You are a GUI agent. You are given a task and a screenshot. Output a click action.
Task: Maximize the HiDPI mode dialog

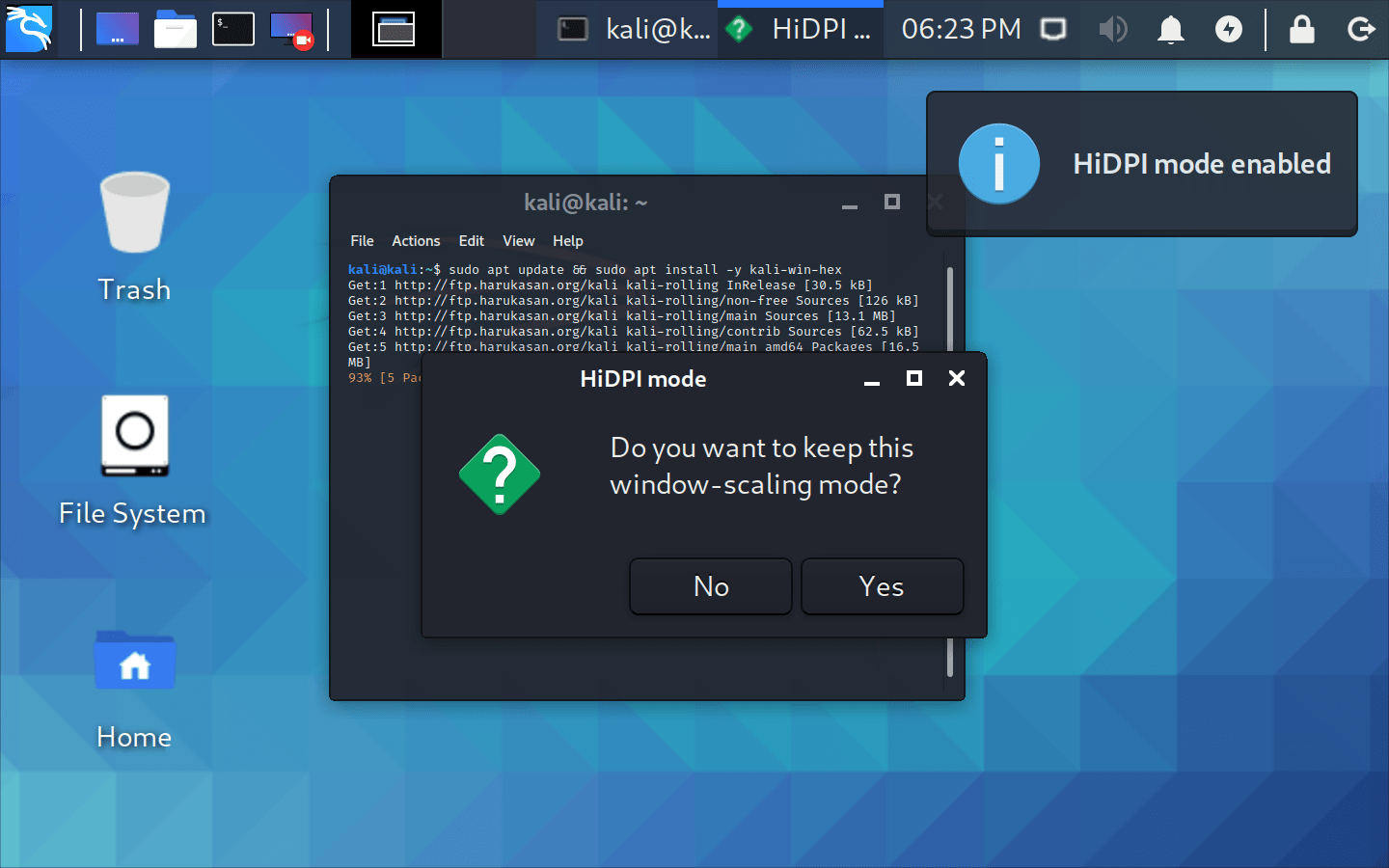[914, 378]
